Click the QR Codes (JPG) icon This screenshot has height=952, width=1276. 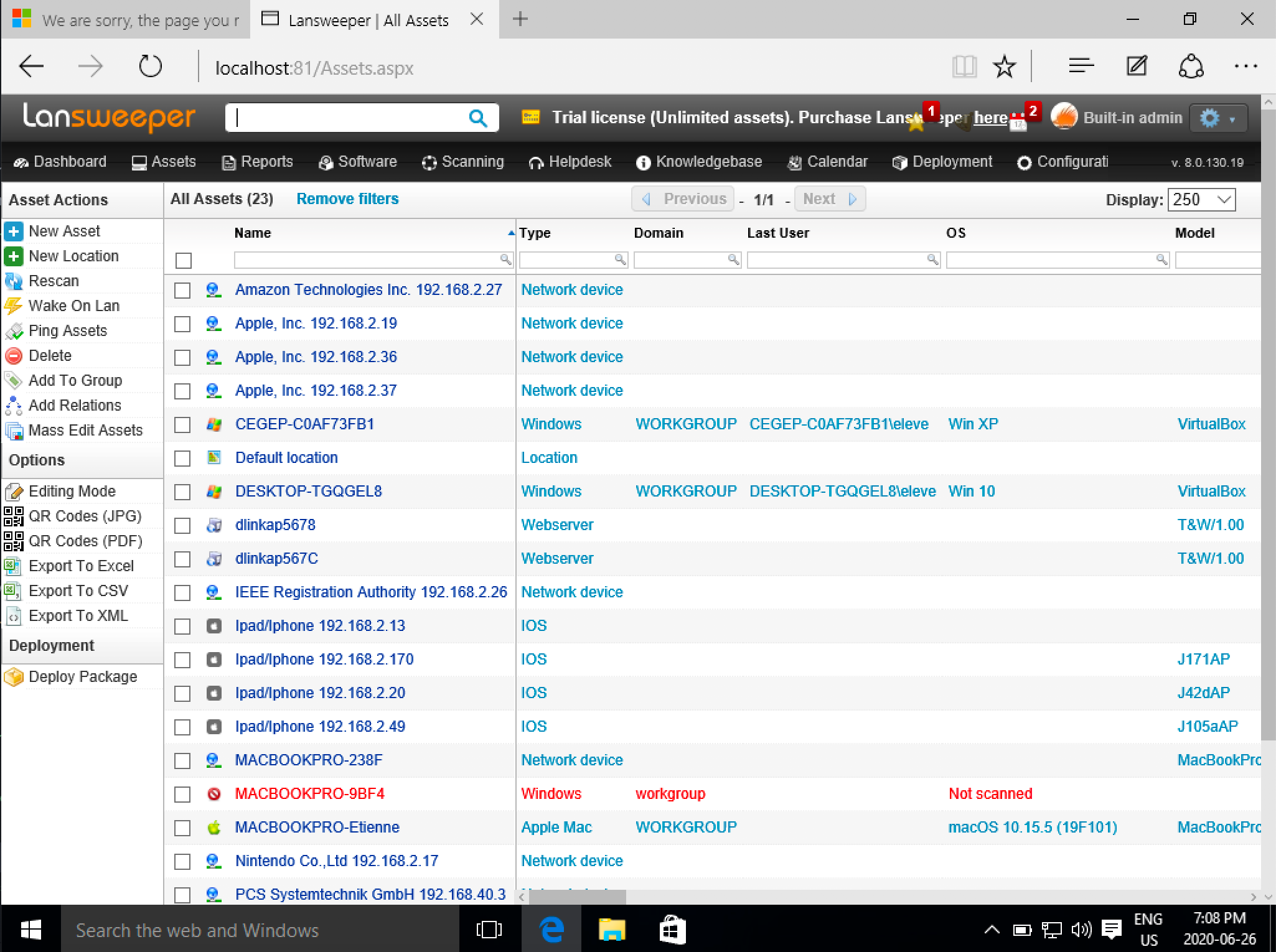click(14, 516)
